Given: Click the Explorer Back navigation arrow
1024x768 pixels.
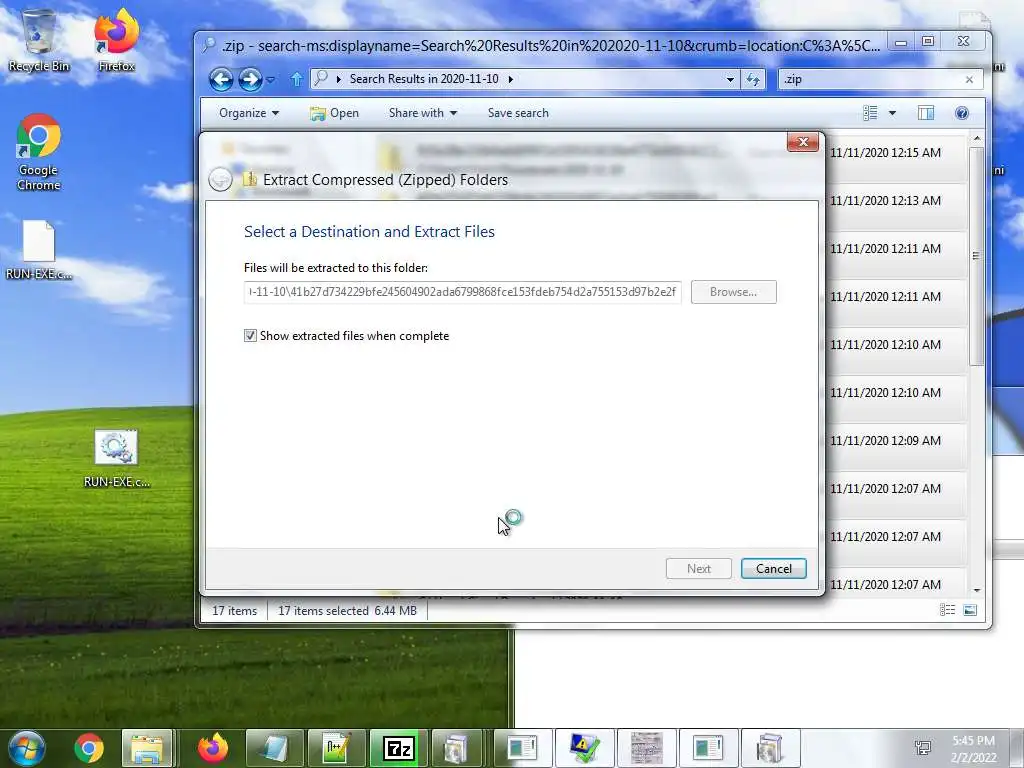Looking at the screenshot, I should click(x=221, y=80).
